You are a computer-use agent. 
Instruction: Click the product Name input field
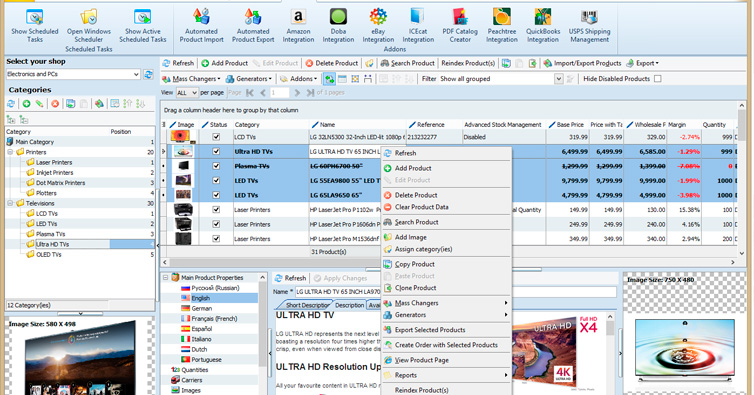tap(455, 292)
